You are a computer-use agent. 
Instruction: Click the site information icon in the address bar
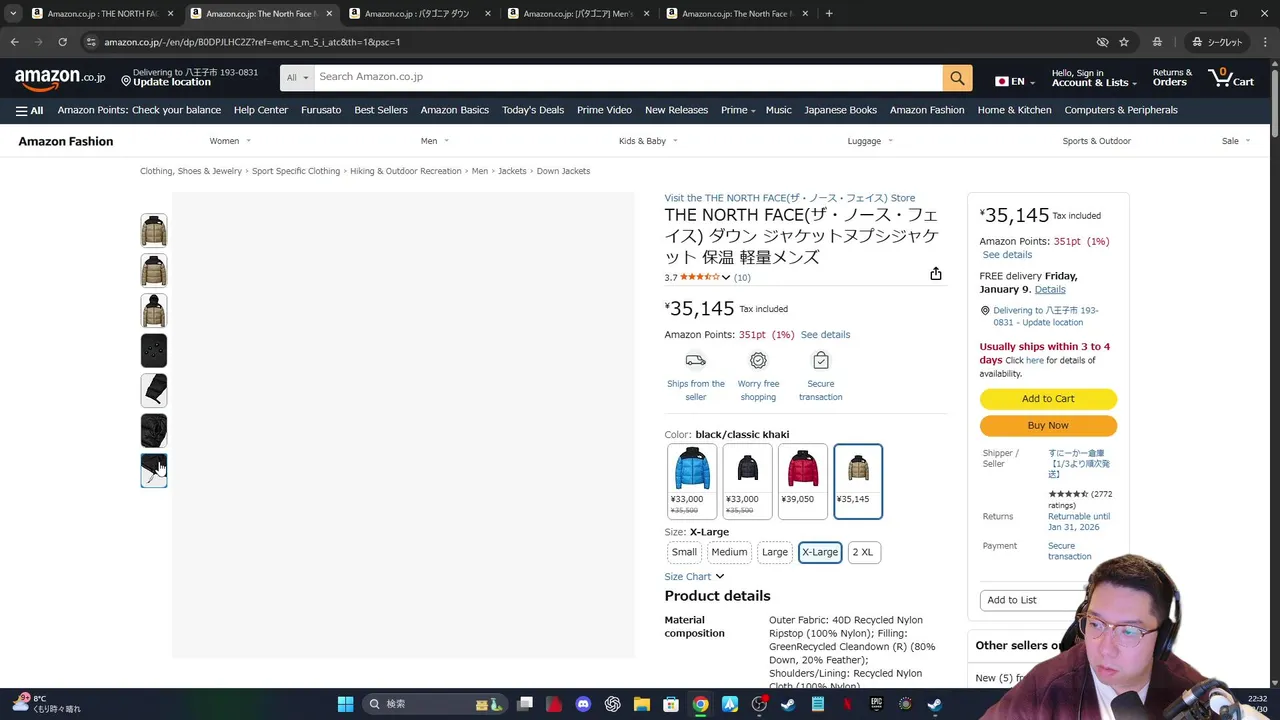click(x=91, y=42)
